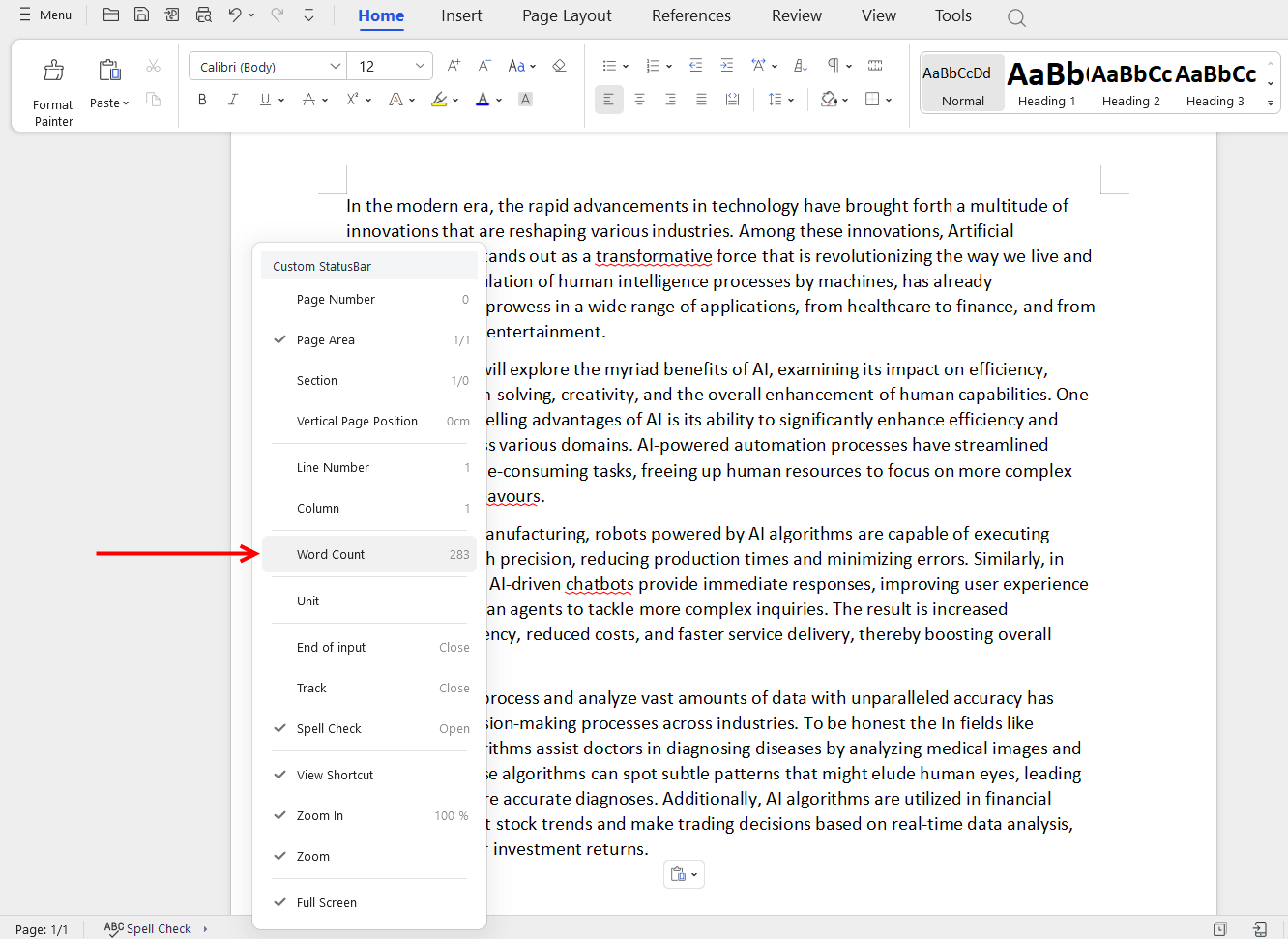Viewport: 1288px width, 939px height.
Task: Click the save document icon
Action: click(141, 15)
